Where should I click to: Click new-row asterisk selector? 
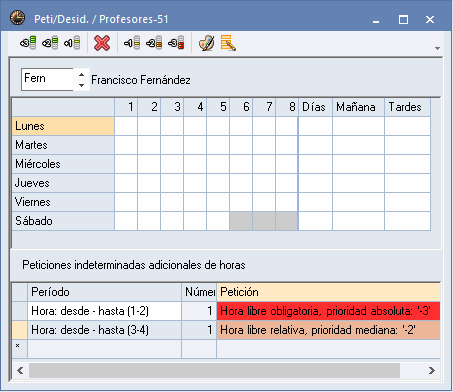tap(20, 349)
